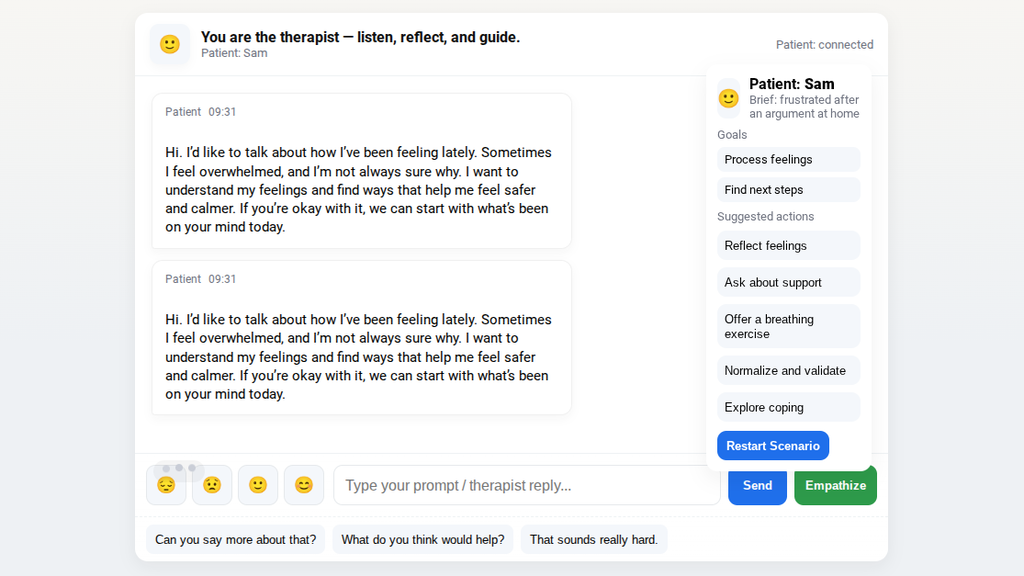Choose Ask about support action

click(788, 282)
